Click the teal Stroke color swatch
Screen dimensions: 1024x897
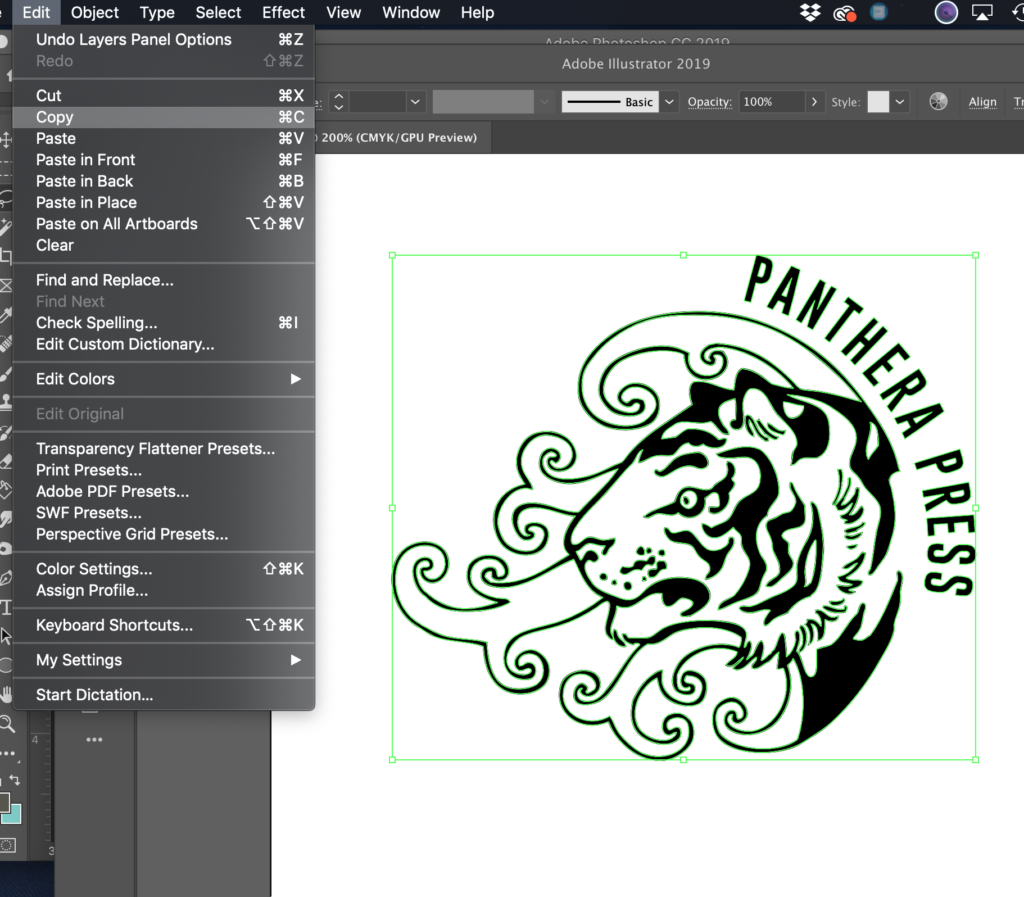12,814
